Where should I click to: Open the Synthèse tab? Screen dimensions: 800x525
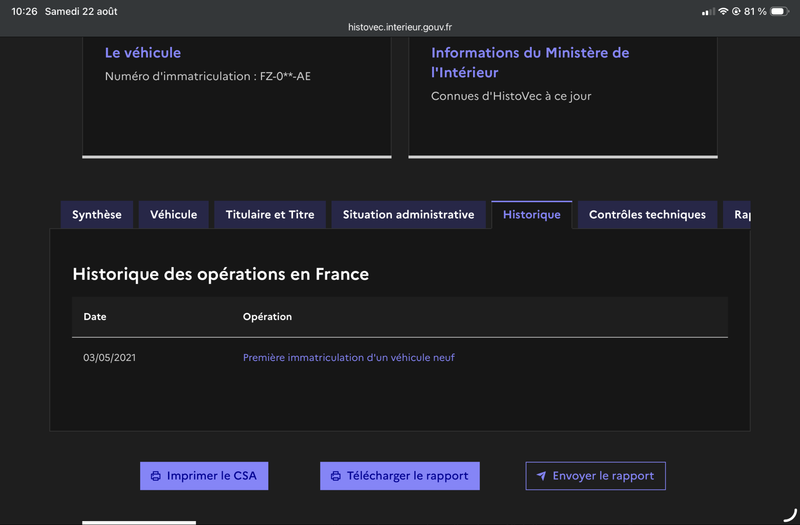click(96, 215)
